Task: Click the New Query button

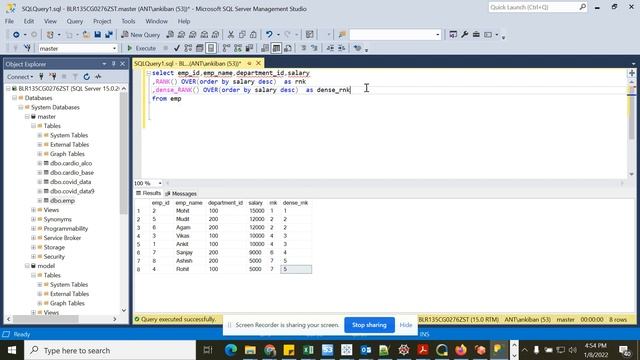Action: [141, 35]
